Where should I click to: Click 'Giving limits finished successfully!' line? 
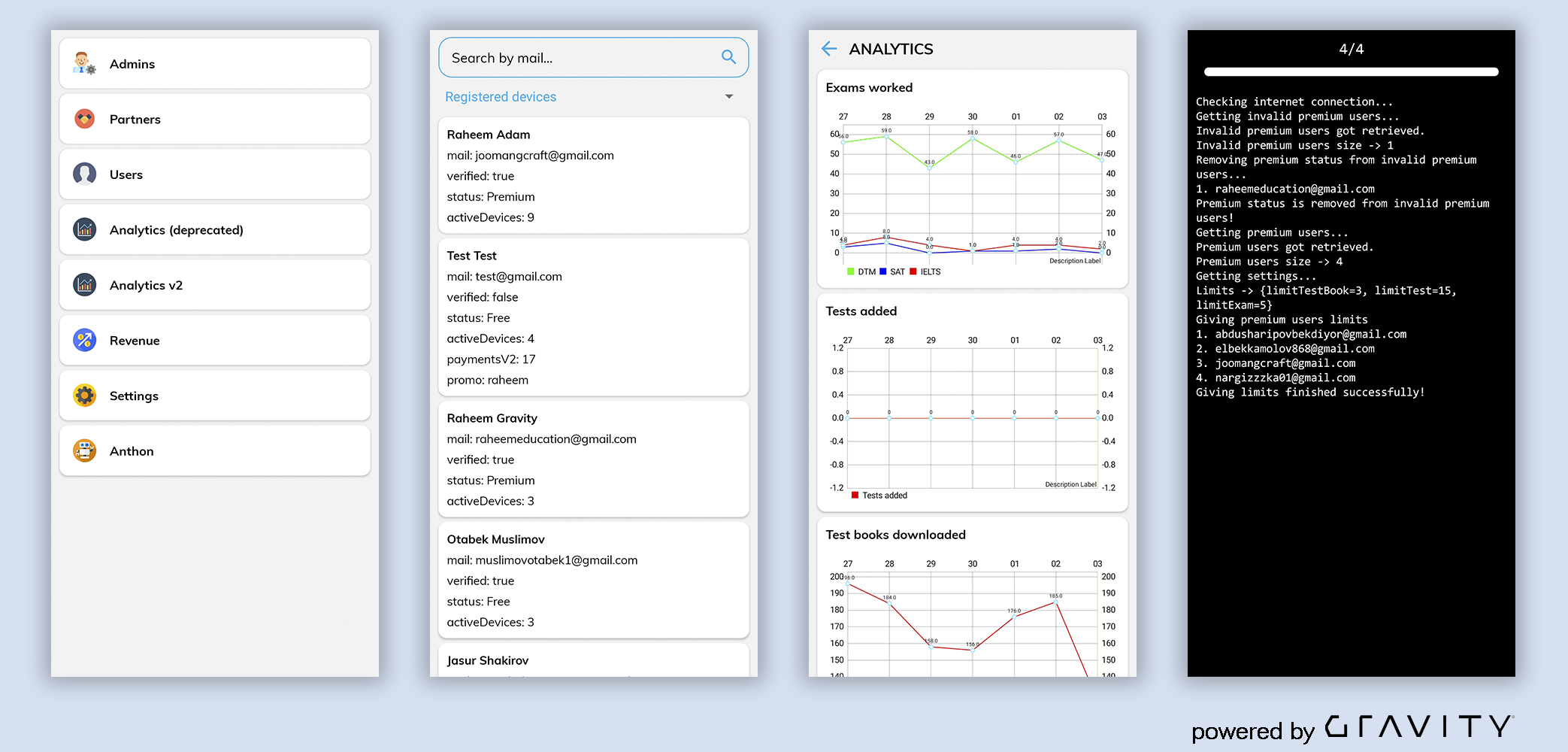pos(1310,392)
